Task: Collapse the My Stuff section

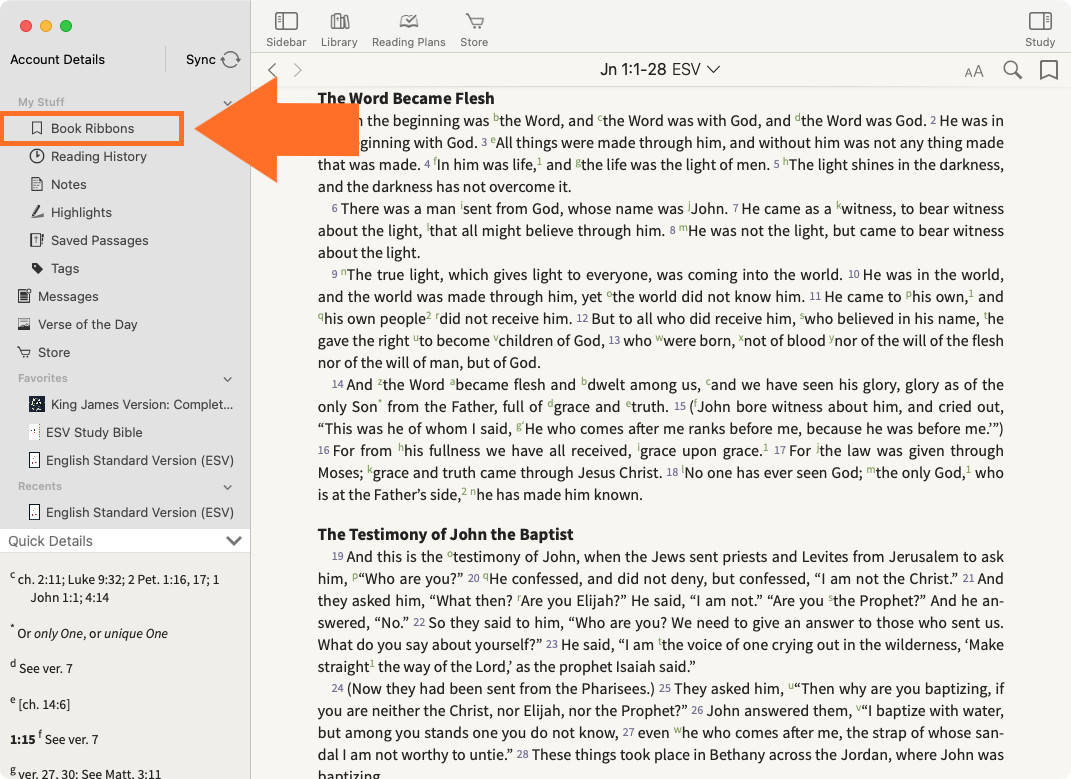Action: pos(227,102)
